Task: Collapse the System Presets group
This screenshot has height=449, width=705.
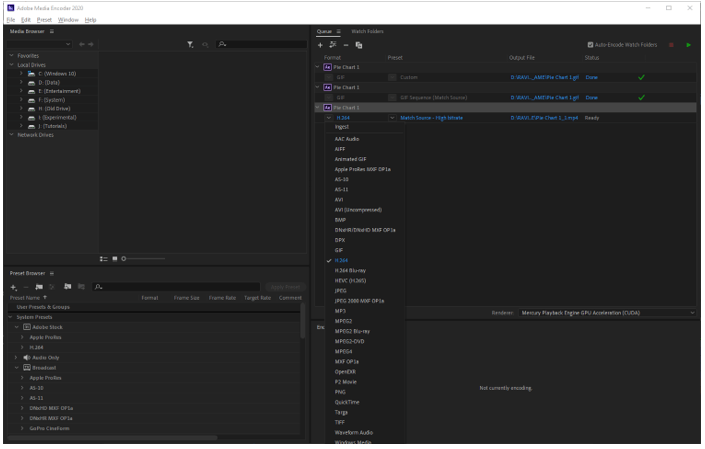Action: tap(11, 317)
